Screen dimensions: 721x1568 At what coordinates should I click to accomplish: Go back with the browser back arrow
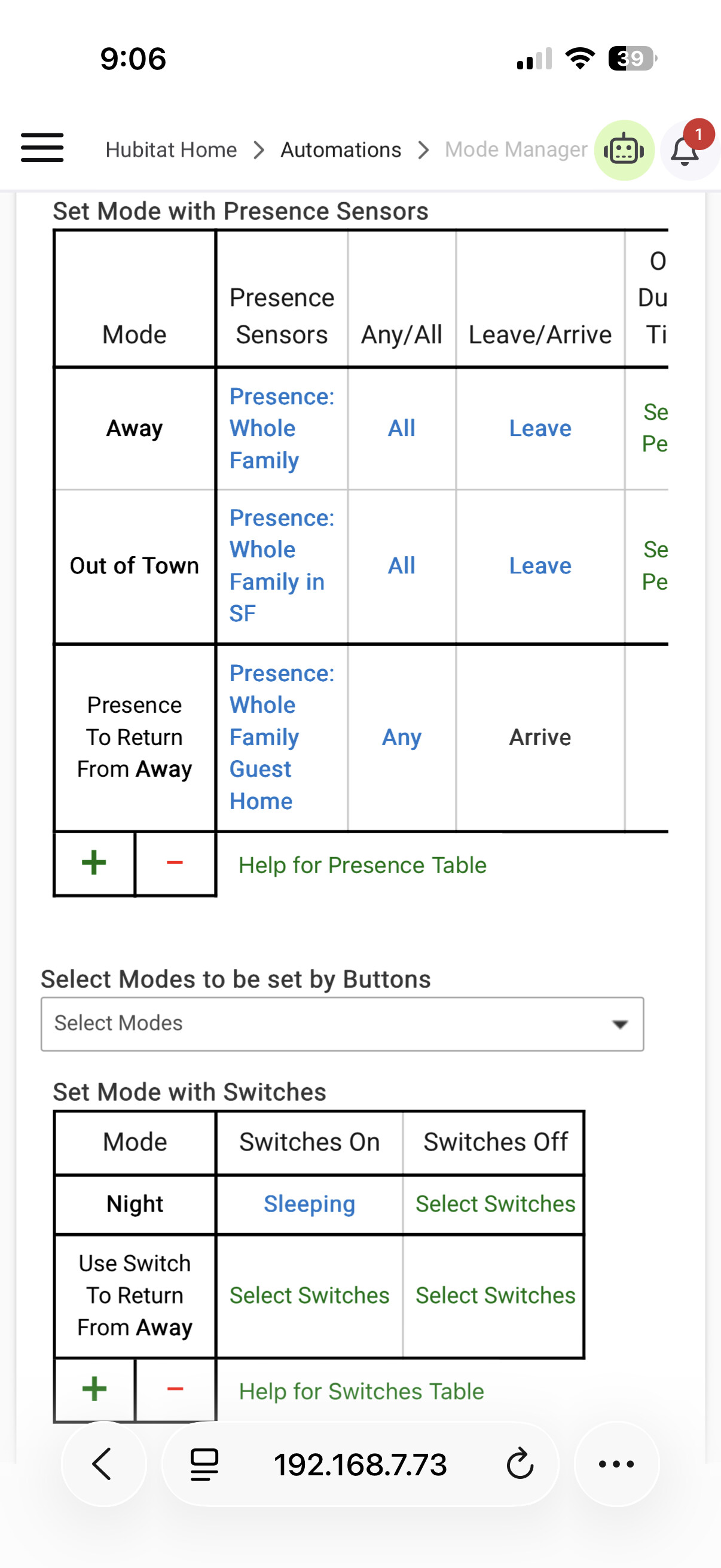(x=103, y=1464)
